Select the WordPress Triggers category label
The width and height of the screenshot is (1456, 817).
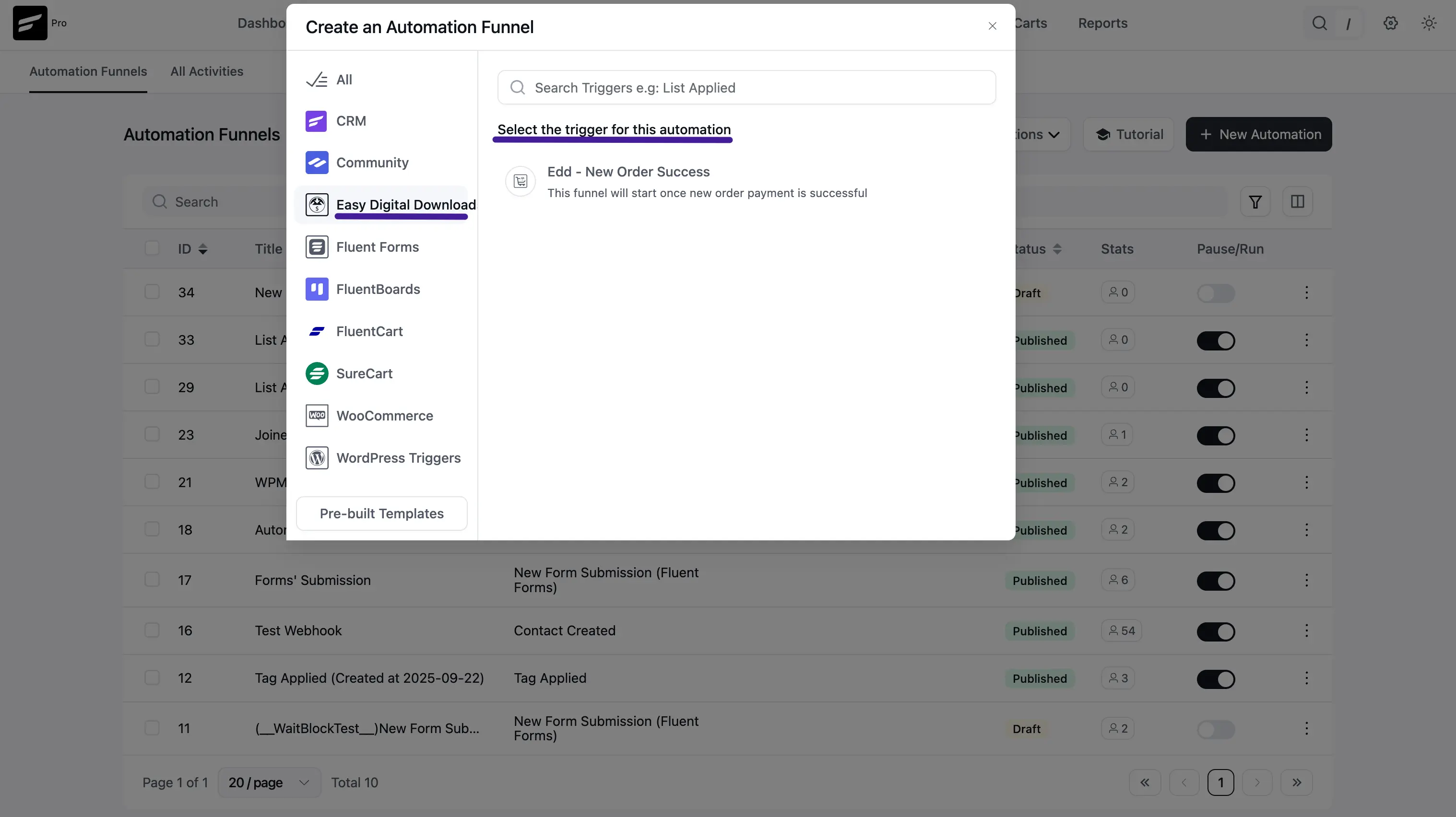pos(399,458)
